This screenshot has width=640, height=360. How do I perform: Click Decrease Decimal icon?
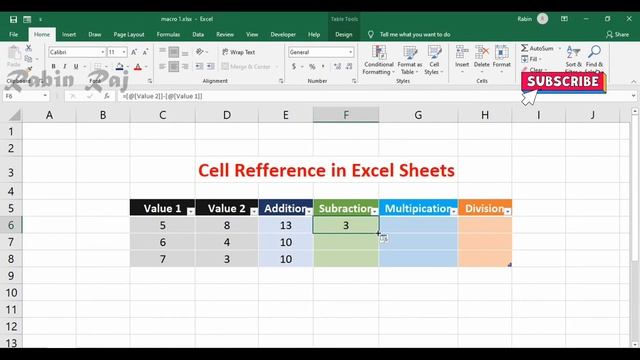click(x=349, y=67)
